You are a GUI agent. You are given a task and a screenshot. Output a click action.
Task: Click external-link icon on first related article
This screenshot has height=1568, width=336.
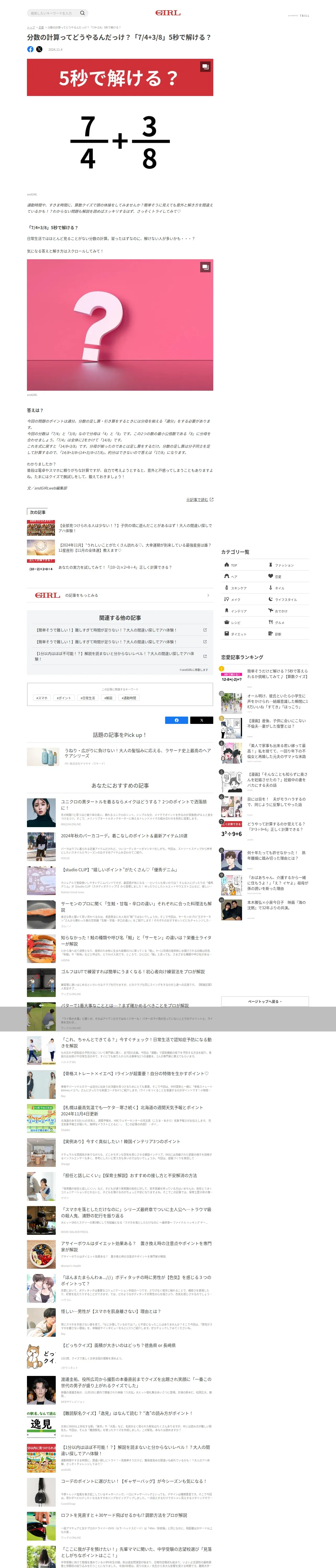pyautogui.click(x=205, y=630)
